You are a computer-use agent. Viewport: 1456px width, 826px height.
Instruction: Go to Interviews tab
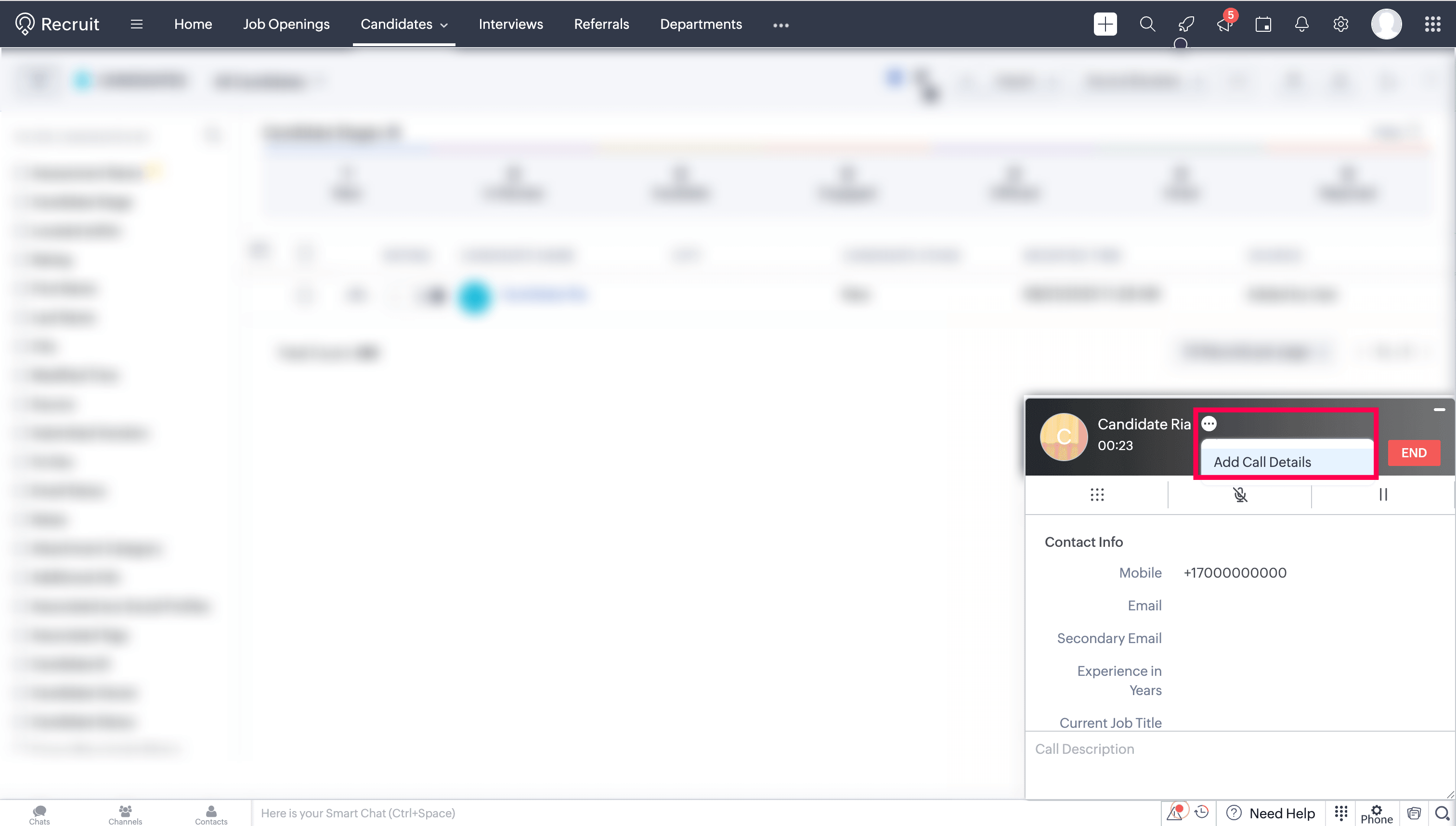[x=511, y=24]
